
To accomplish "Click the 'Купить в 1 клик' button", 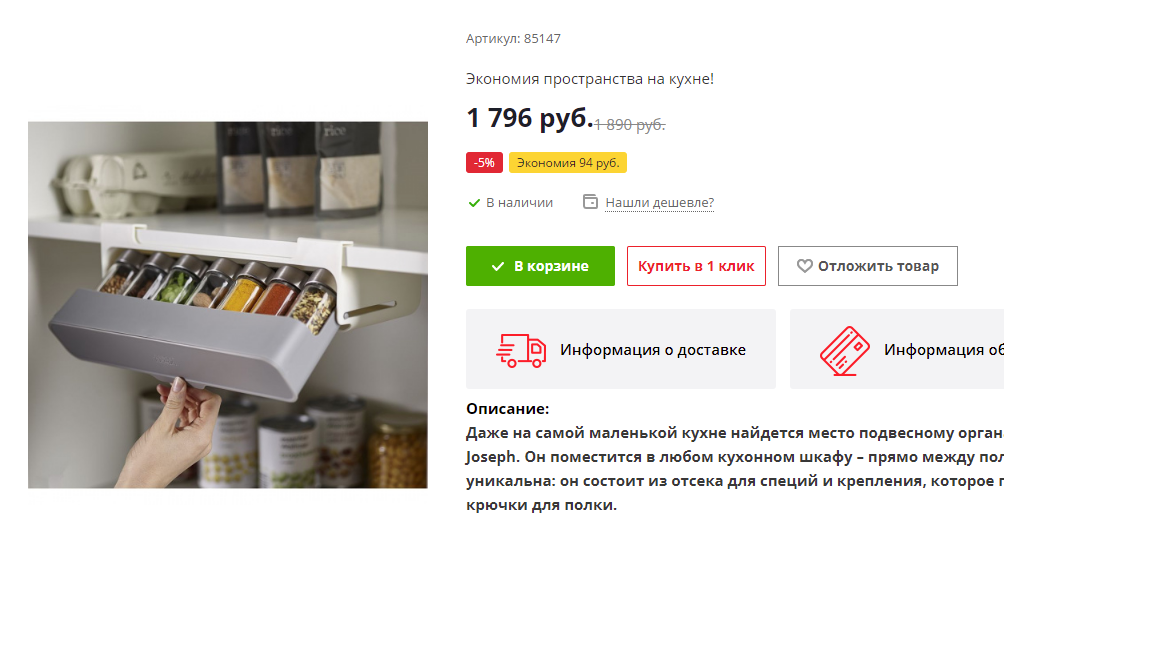I will [x=696, y=266].
